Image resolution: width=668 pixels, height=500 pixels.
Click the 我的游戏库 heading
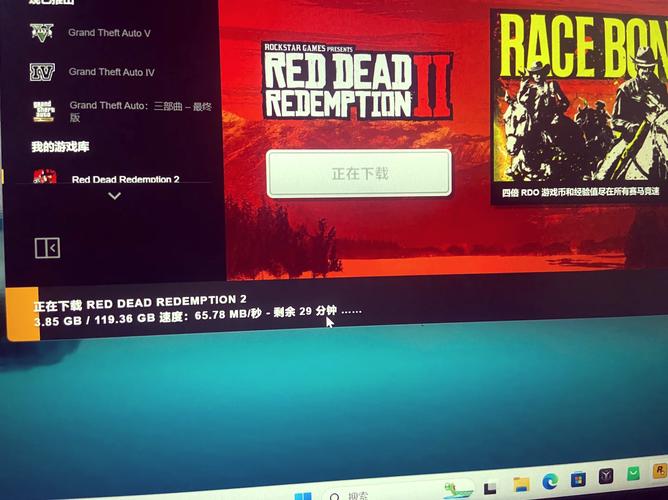pos(60,147)
